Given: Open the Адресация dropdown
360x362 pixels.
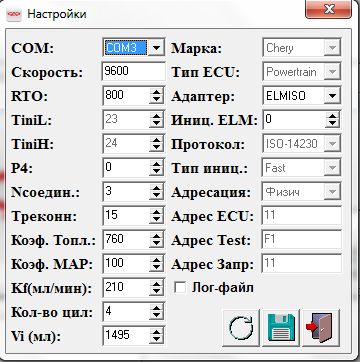Looking at the screenshot, I should pos(332,192).
